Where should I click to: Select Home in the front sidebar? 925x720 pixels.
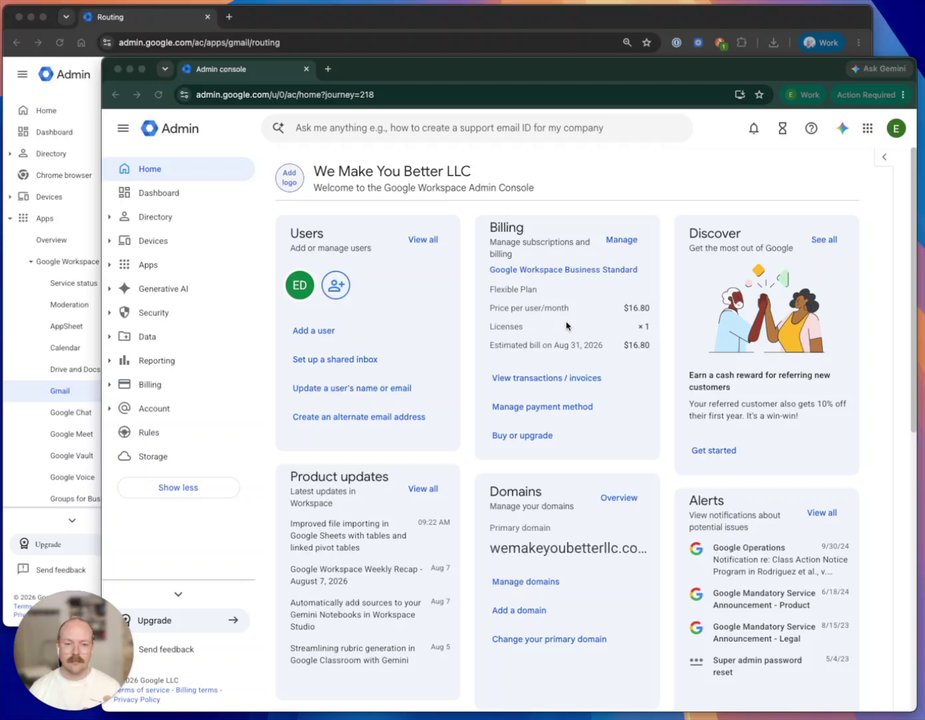tap(179, 169)
